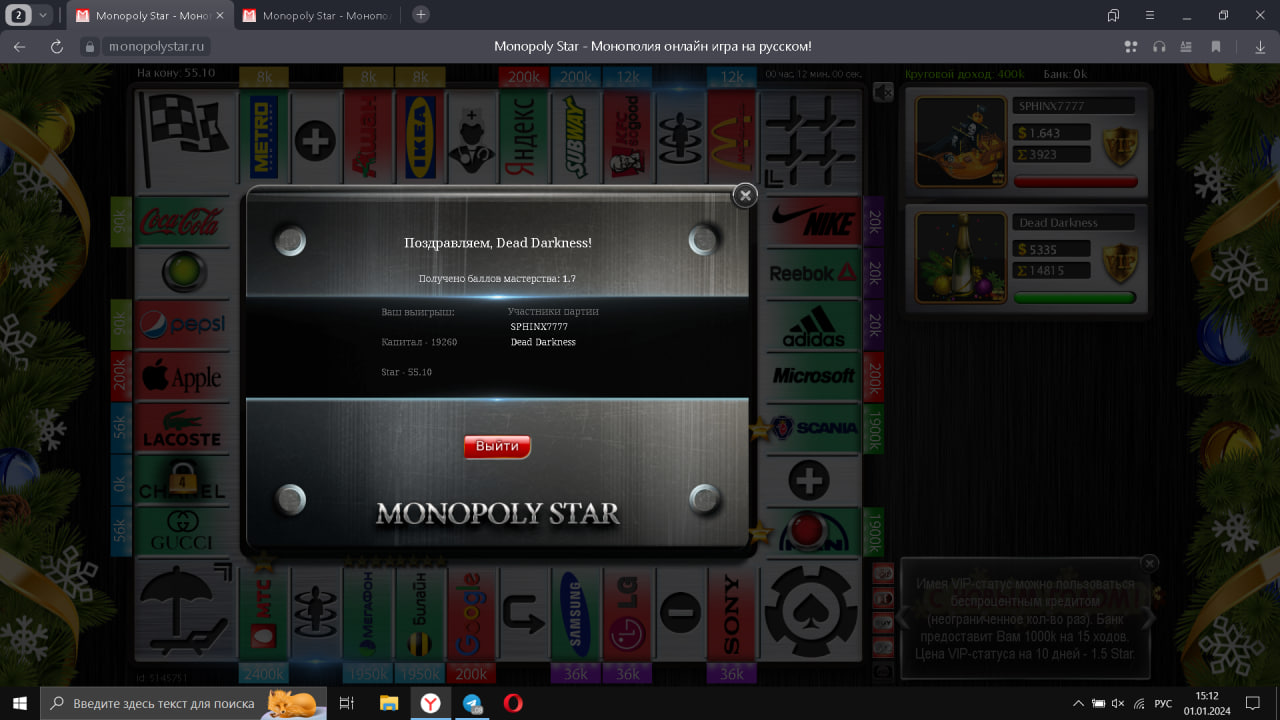Toggle the muted sound speaker icon

coord(882,92)
